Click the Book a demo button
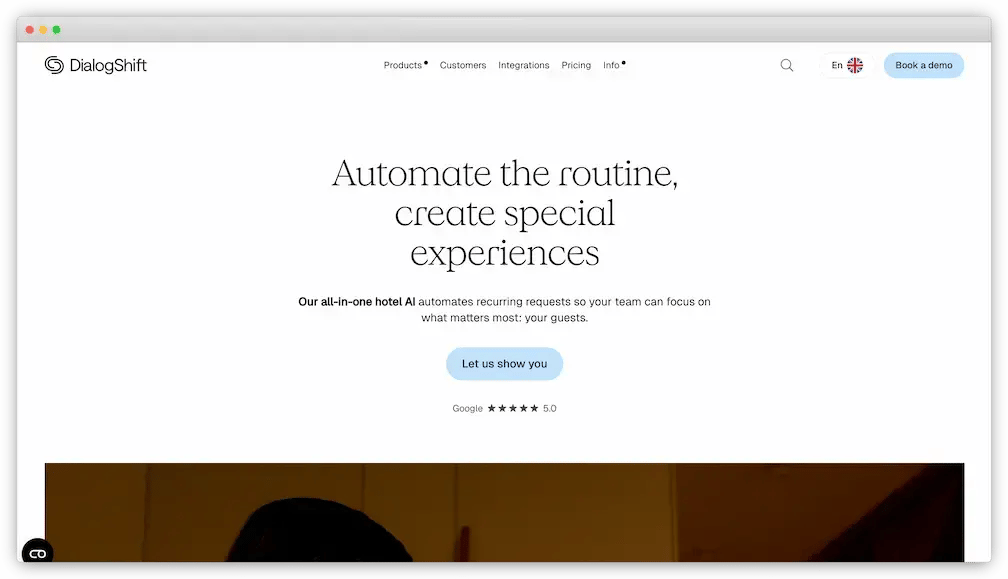Viewport: 1008px width, 579px height. tap(924, 65)
